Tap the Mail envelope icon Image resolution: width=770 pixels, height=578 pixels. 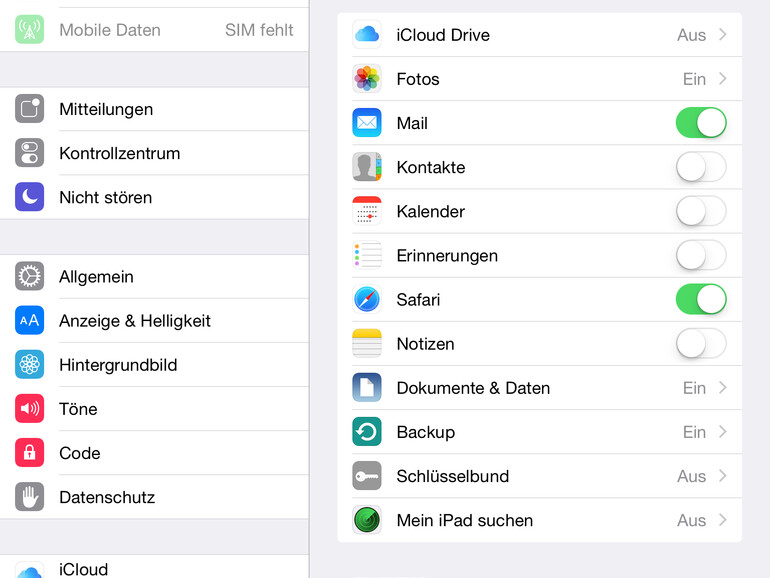(x=367, y=123)
